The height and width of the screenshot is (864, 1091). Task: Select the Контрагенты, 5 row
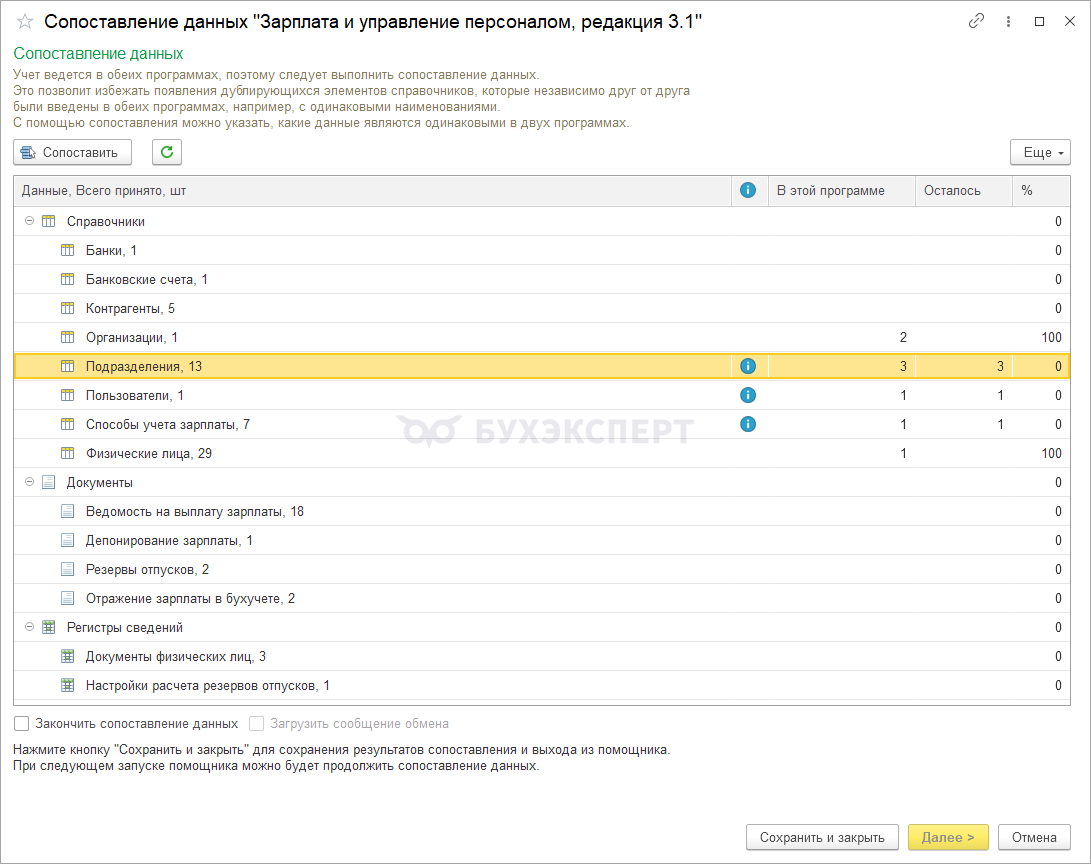pyautogui.click(x=541, y=308)
